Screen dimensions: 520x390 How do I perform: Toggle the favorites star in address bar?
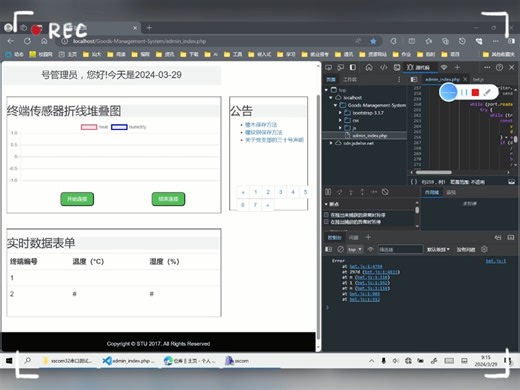click(373, 41)
